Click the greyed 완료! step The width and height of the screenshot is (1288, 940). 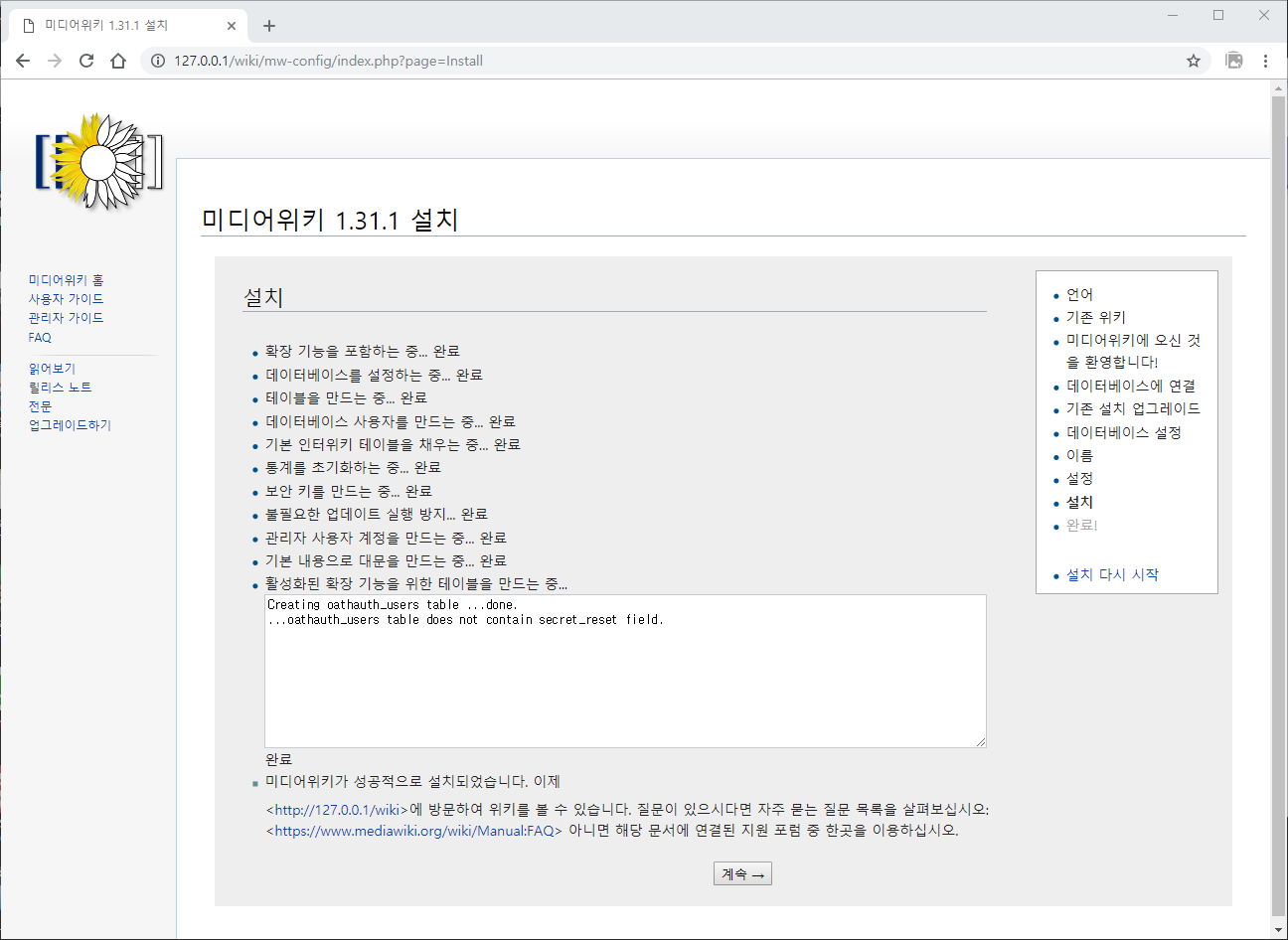tap(1082, 525)
